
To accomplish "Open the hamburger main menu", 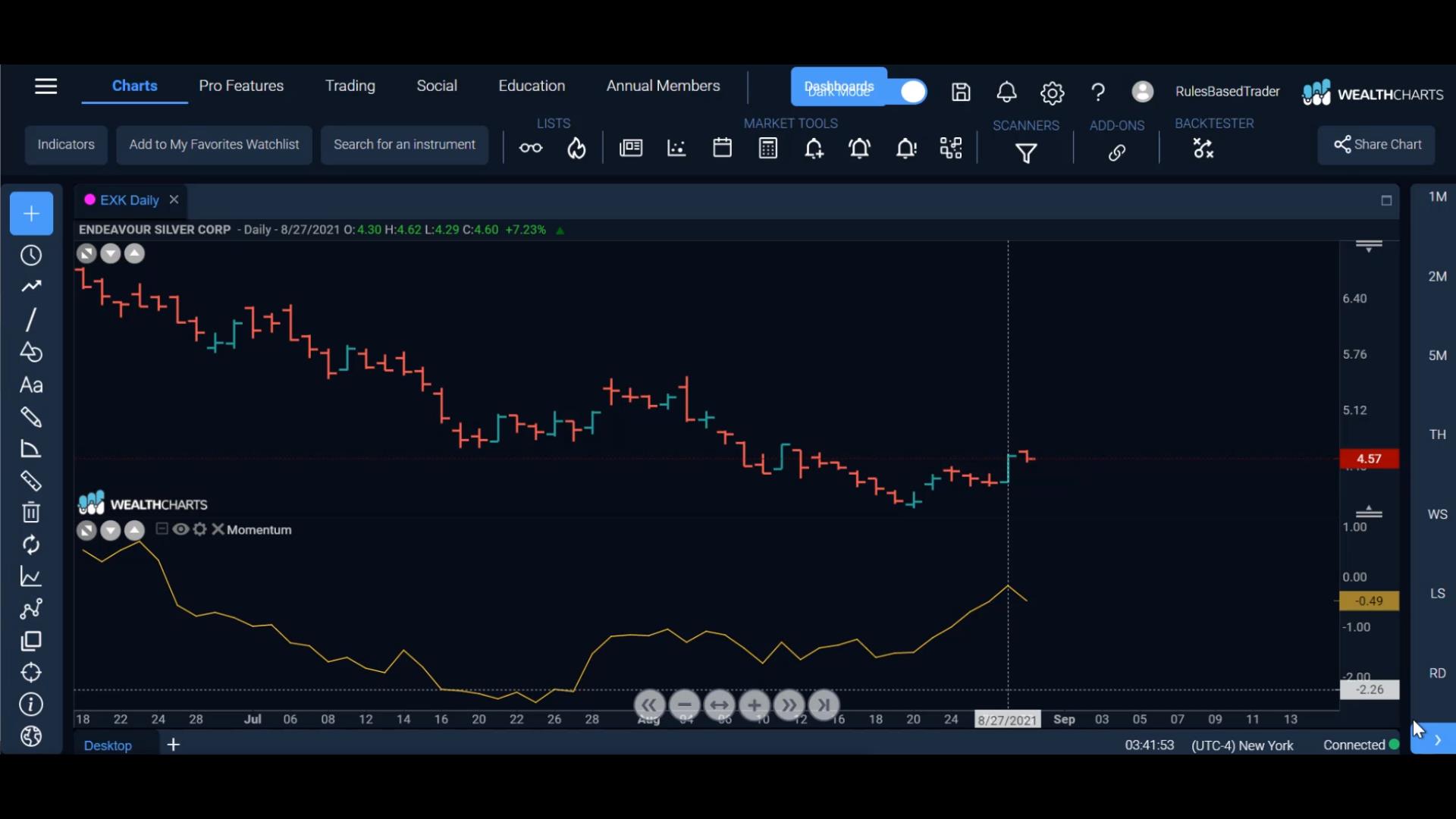I will [x=45, y=86].
